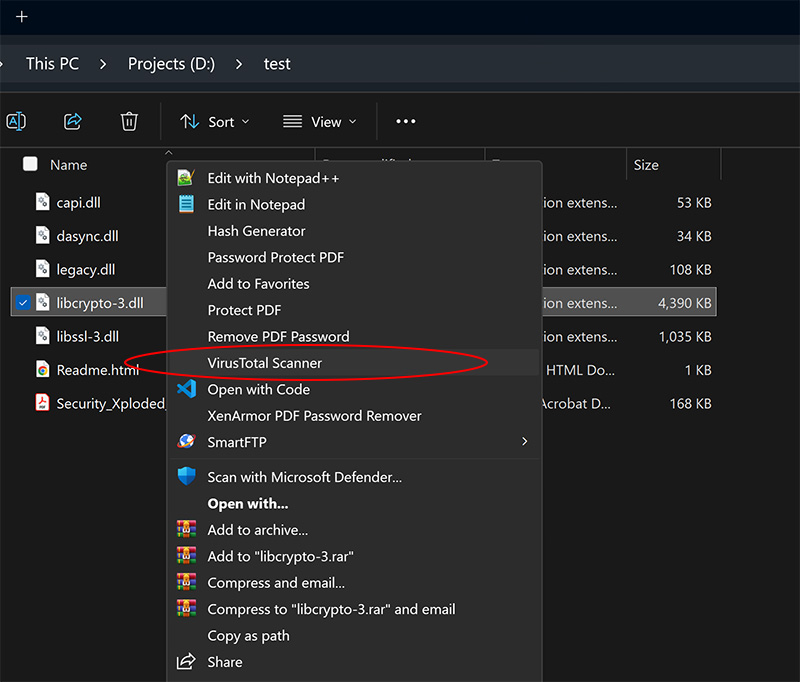Screen dimensions: 800x682
Task: Uncheck the libcrypto-3.dll selection checkbox
Action: [x=24, y=301]
